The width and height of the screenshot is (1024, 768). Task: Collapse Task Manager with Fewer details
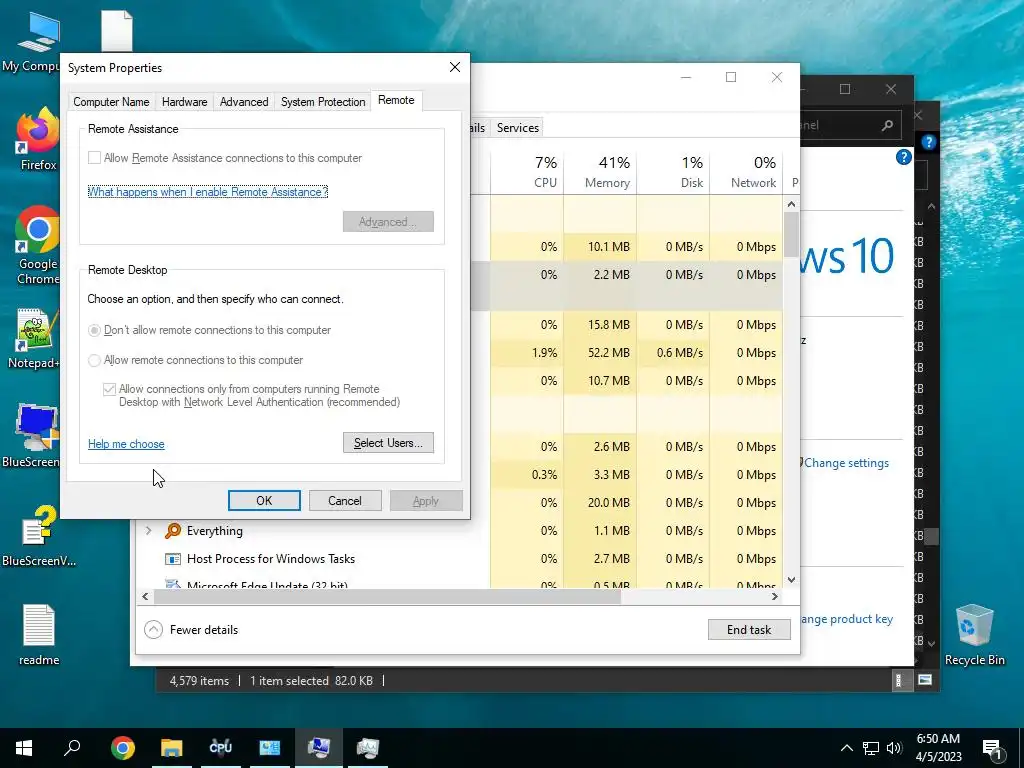(191, 630)
